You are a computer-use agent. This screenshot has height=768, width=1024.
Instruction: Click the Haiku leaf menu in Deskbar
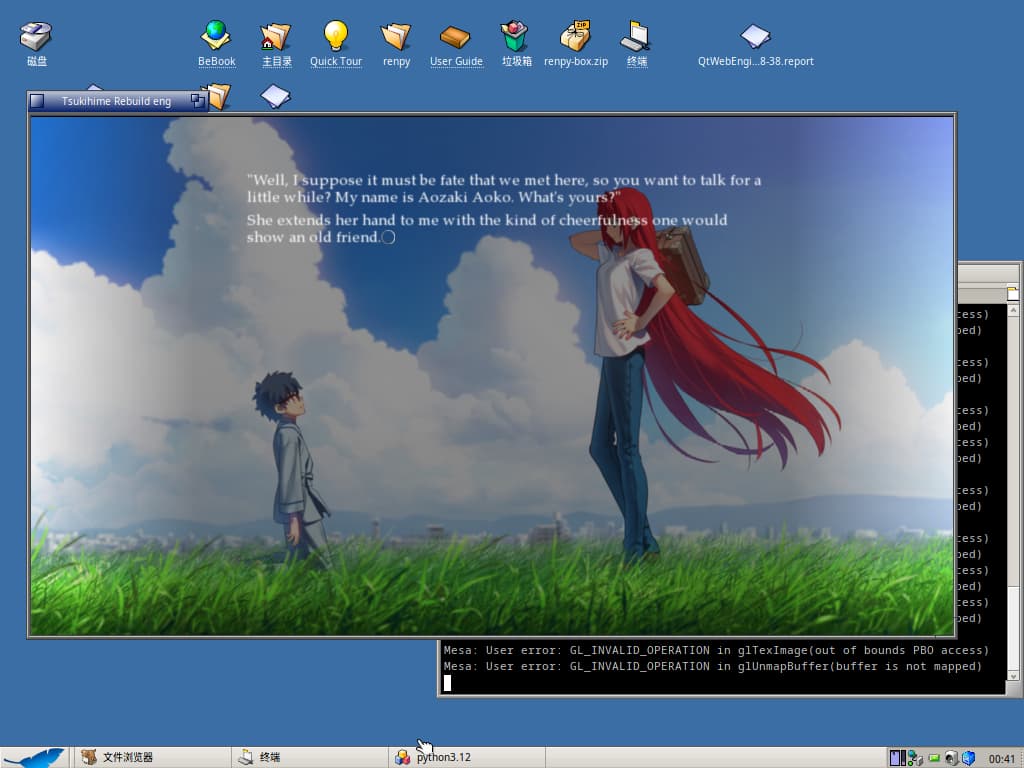pos(34,758)
